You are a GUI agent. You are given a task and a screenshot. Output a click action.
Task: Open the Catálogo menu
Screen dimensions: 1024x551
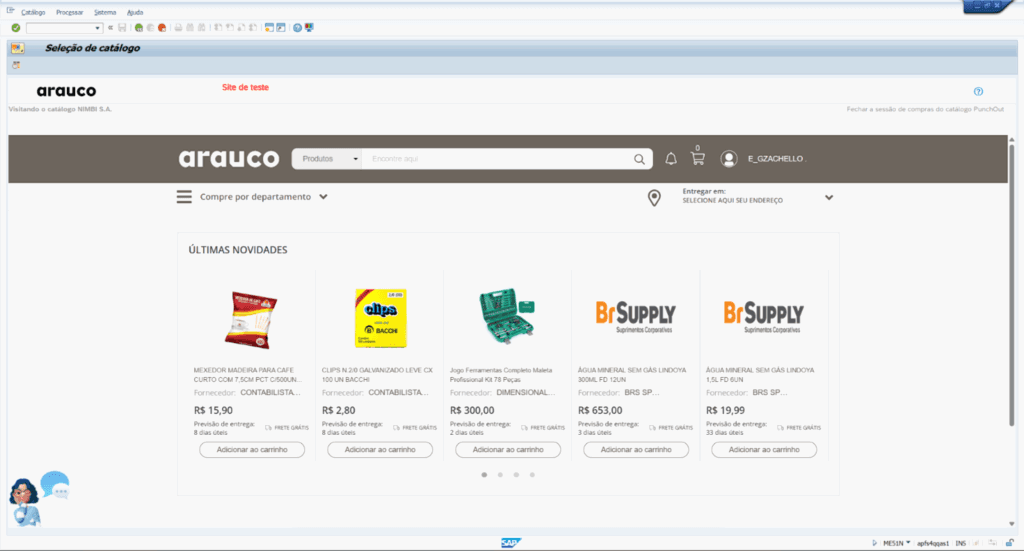33,12
